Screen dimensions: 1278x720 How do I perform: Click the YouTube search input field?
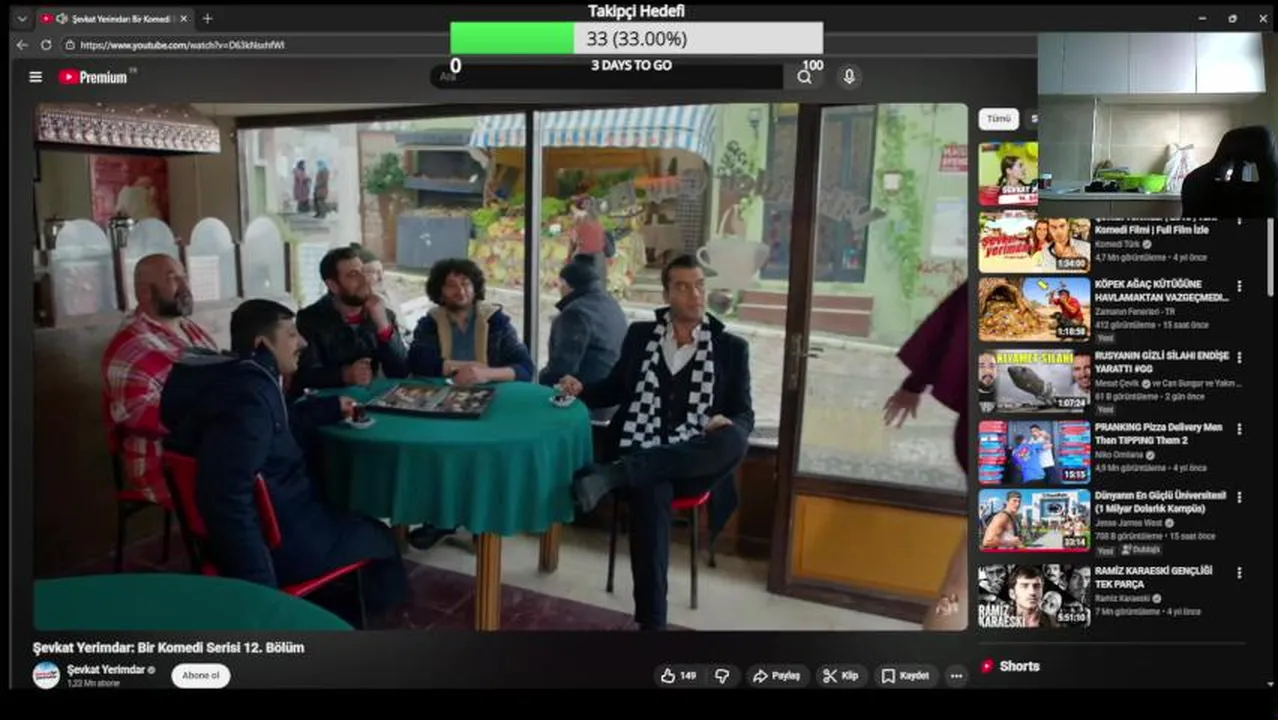click(610, 77)
